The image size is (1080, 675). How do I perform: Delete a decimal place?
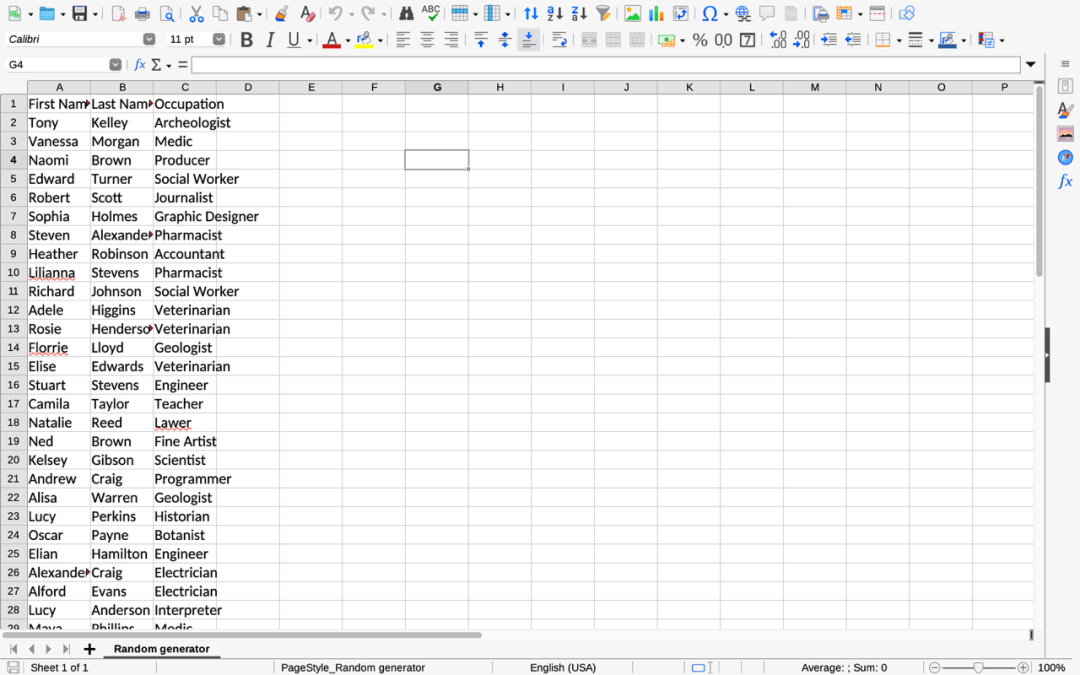click(x=802, y=40)
